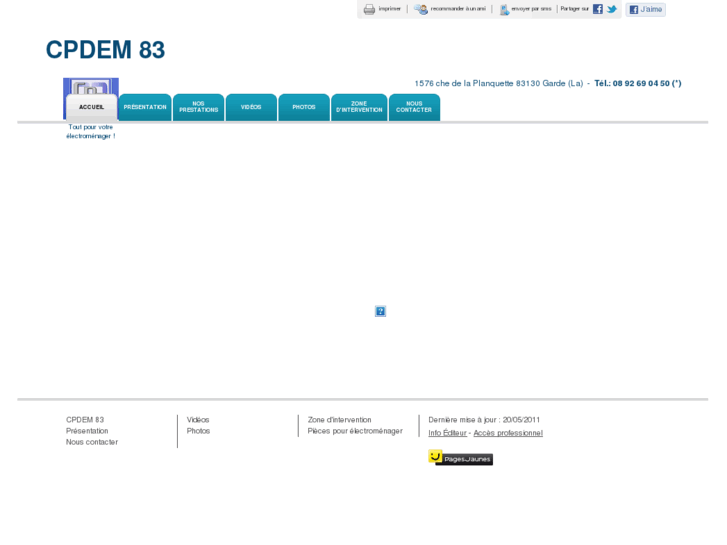Image resolution: width=727 pixels, height=545 pixels.
Task: Open the CPDEM 83 site title
Action: pos(105,50)
